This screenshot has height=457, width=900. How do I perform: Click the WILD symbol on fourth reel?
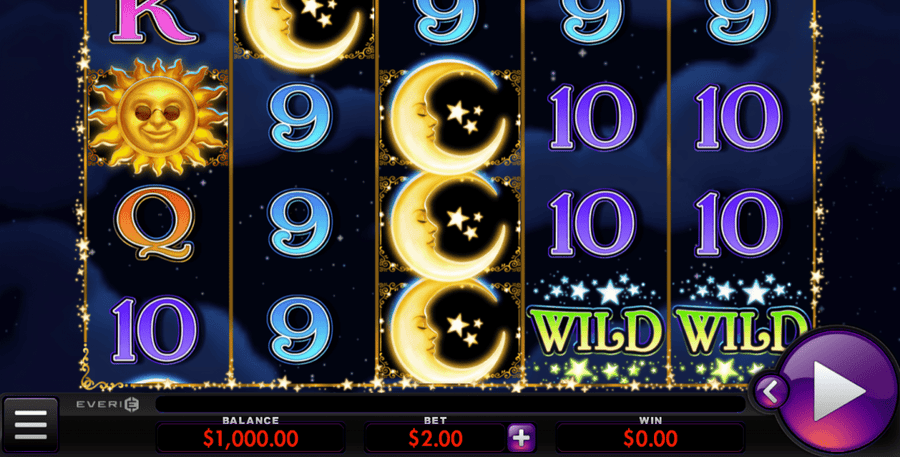click(x=595, y=330)
